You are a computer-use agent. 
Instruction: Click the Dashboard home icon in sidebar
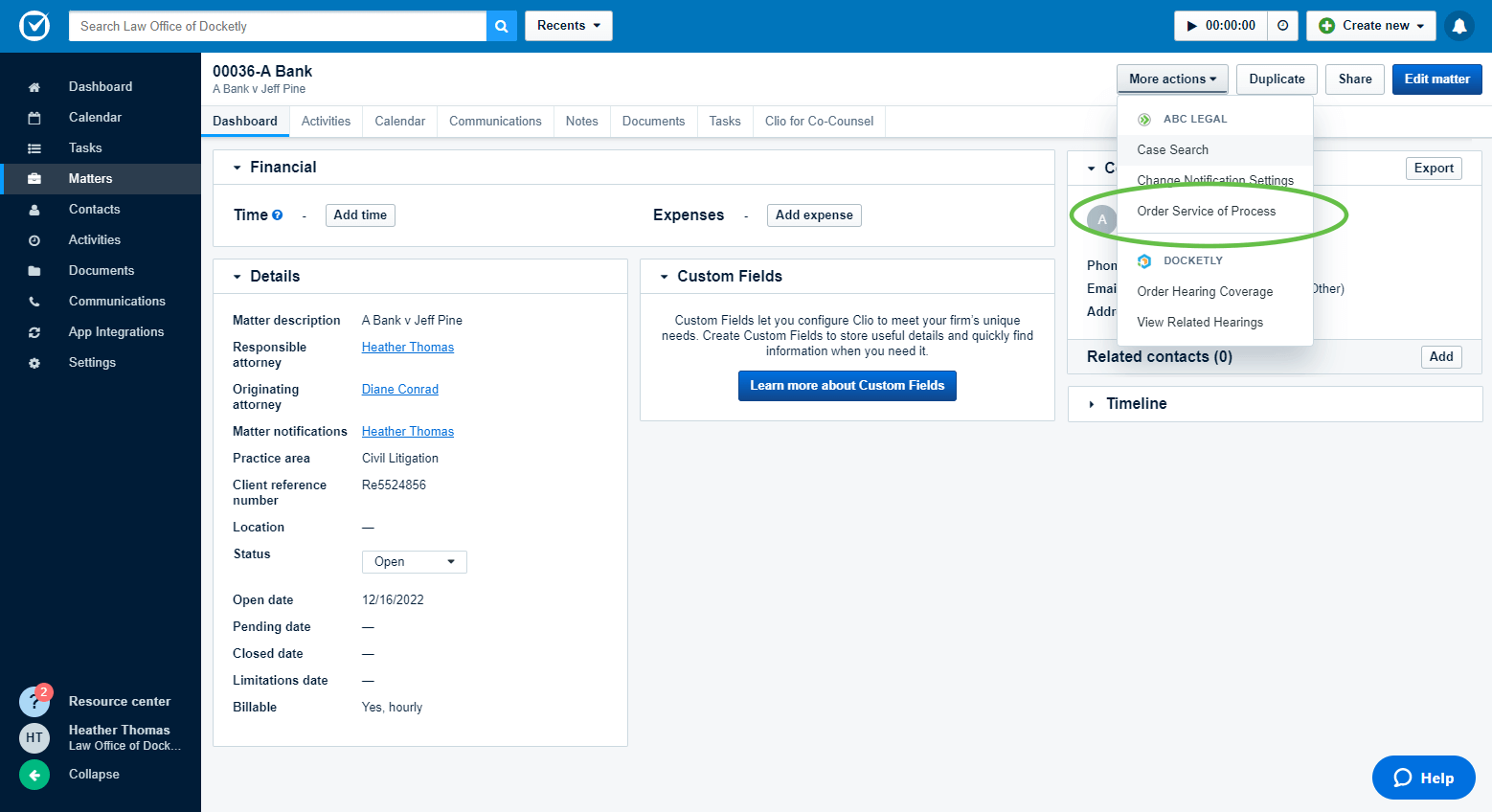click(34, 87)
